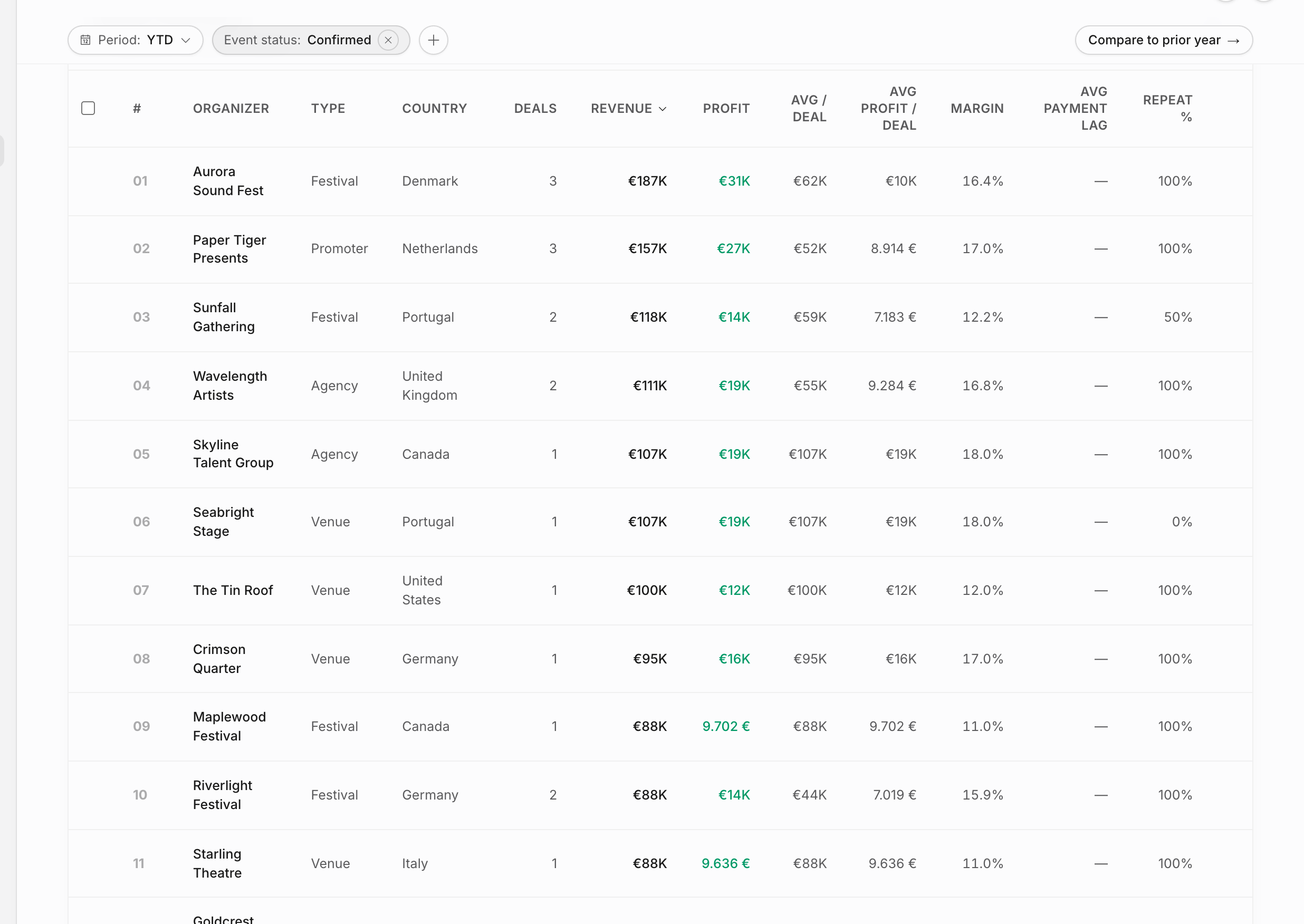1304x924 pixels.
Task: Click the United Kingdom country cell
Action: [x=429, y=385]
